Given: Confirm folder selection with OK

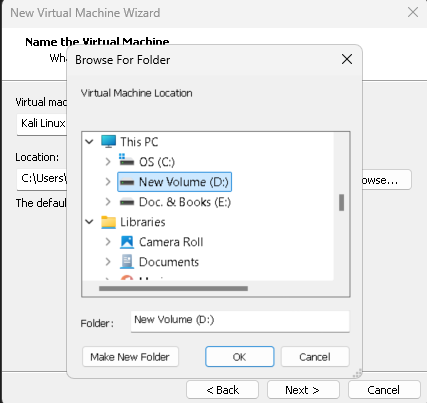Looking at the screenshot, I should coord(240,357).
